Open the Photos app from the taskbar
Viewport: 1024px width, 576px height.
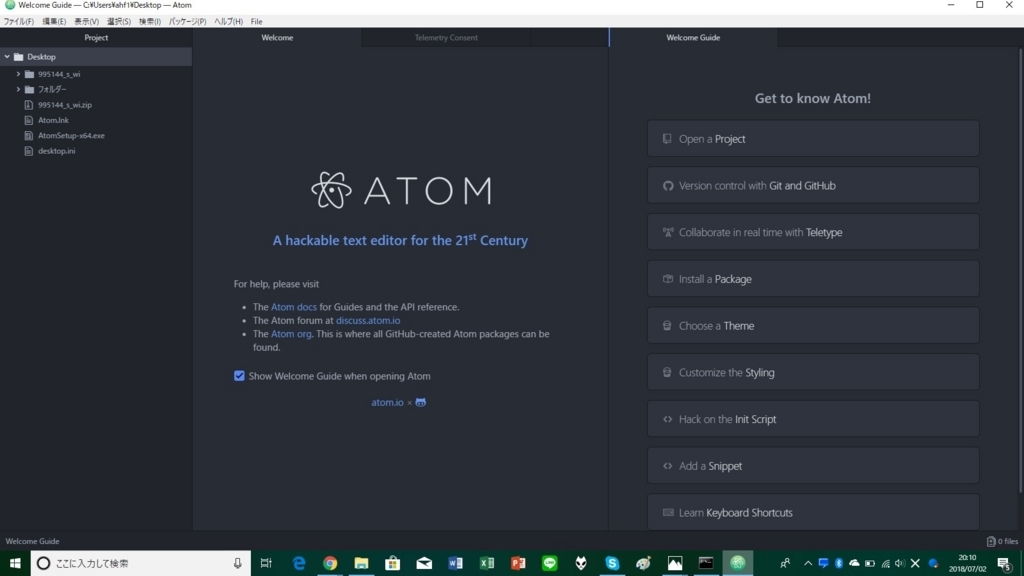tap(675, 563)
